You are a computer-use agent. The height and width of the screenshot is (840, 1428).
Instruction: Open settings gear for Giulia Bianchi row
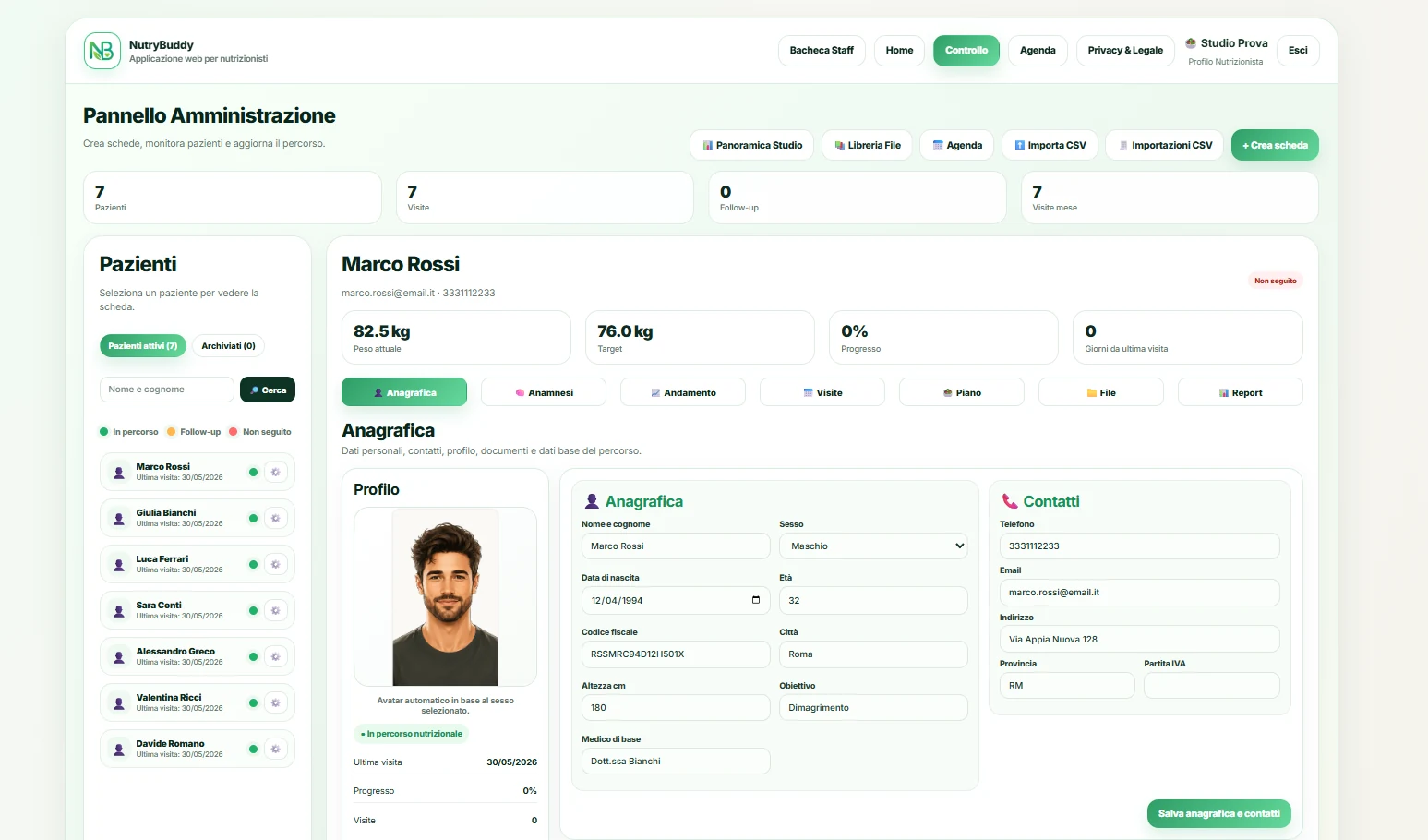tap(275, 518)
